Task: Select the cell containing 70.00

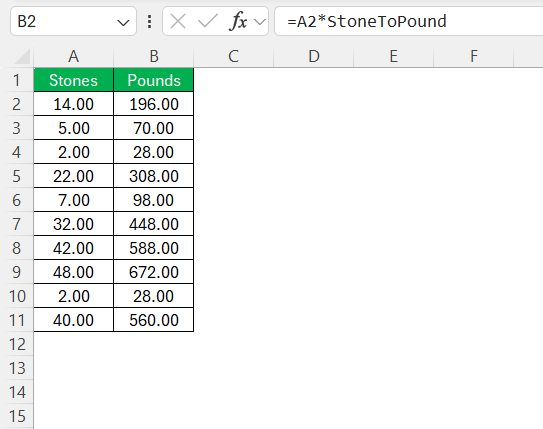Action: pyautogui.click(x=154, y=128)
